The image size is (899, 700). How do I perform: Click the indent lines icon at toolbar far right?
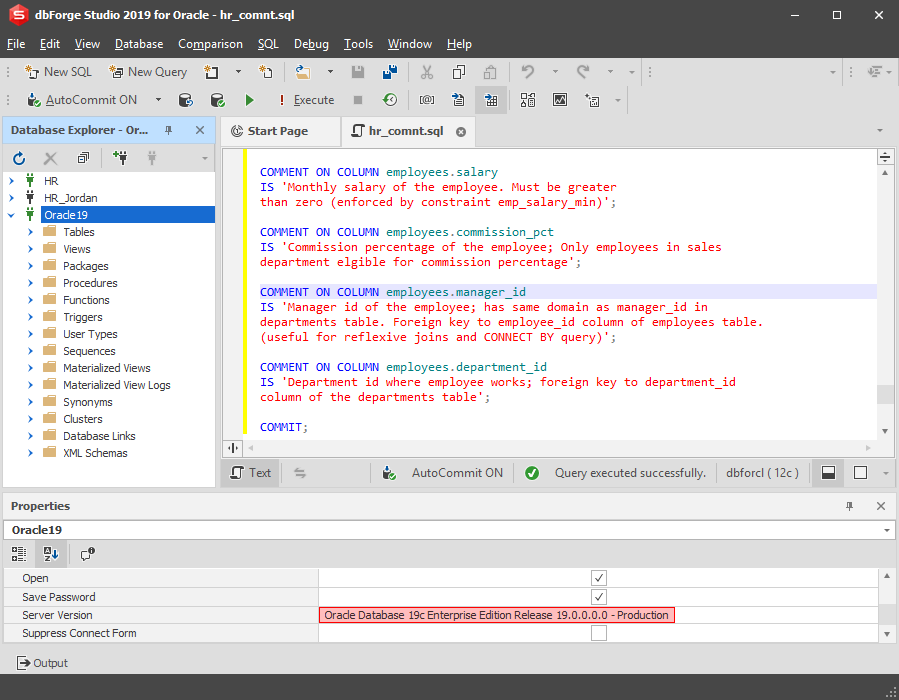pyautogui.click(x=874, y=72)
